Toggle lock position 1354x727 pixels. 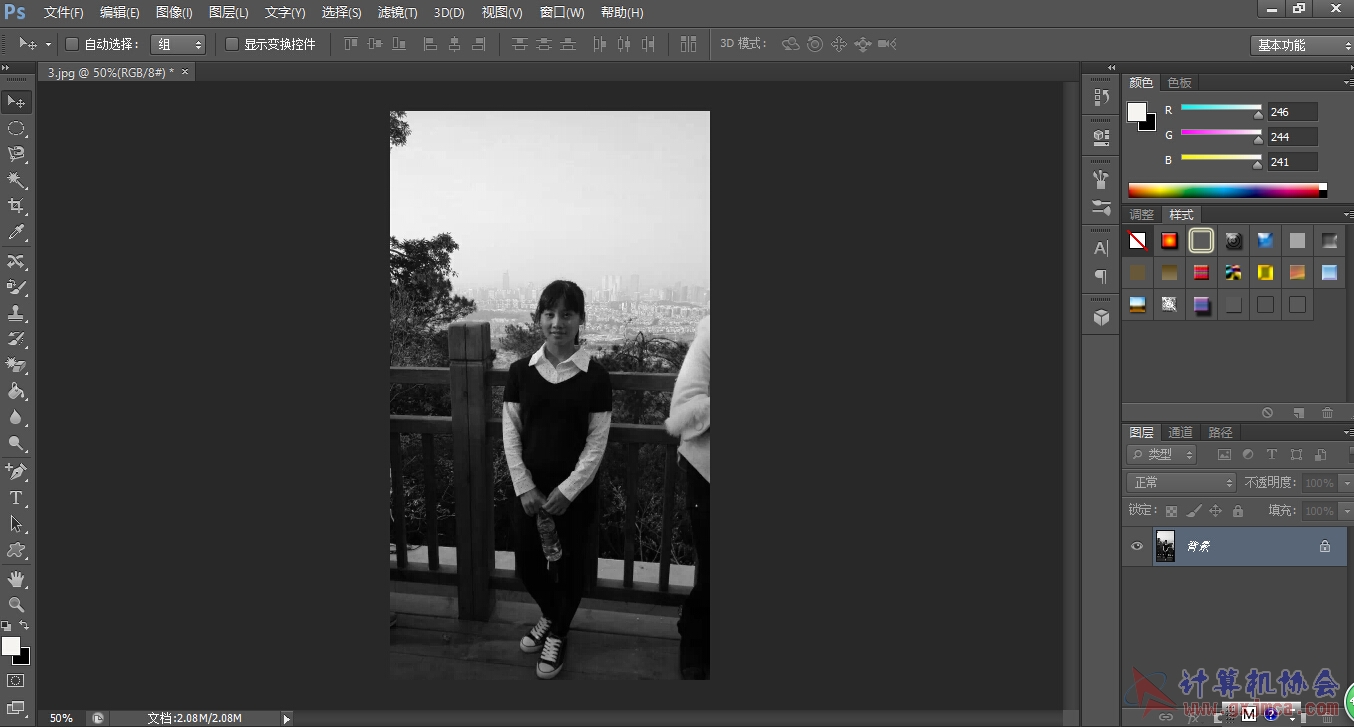click(1216, 511)
